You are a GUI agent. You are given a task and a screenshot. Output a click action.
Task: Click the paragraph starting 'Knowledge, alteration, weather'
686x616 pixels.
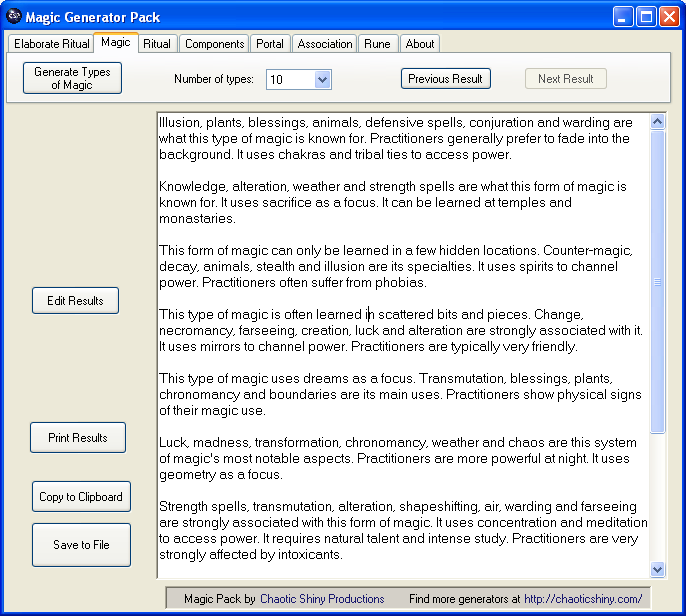pos(393,202)
